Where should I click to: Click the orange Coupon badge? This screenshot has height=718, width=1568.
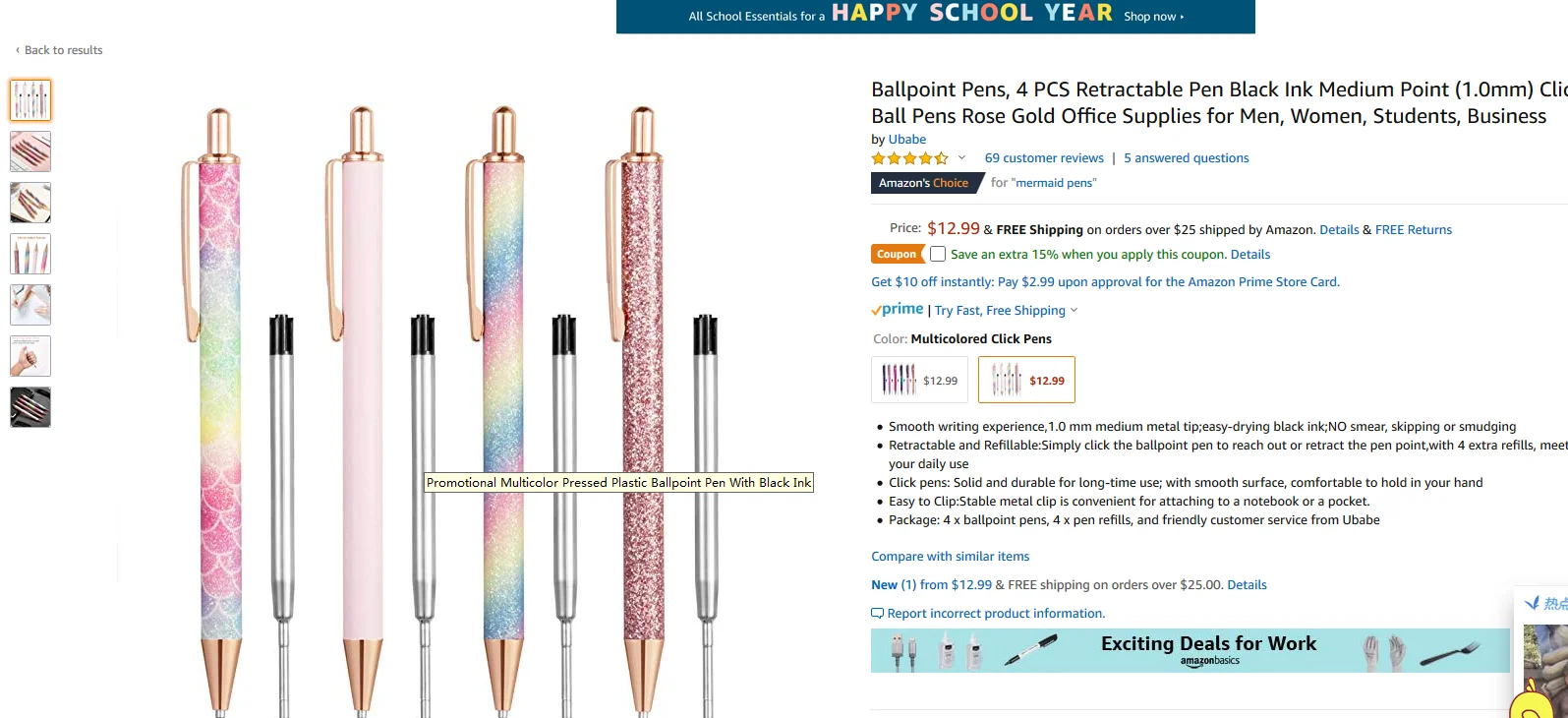pyautogui.click(x=897, y=254)
